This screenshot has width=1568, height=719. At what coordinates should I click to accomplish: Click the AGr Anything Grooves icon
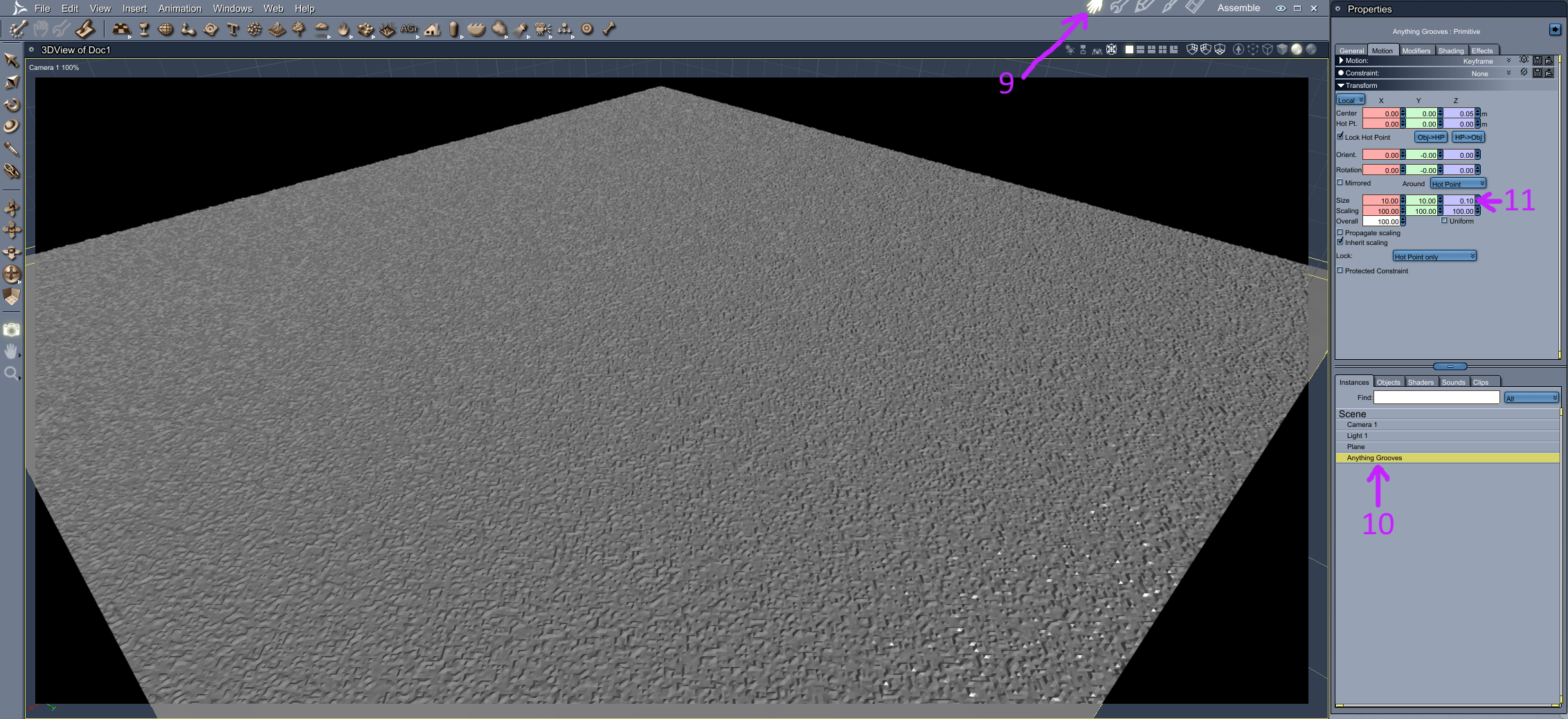pyautogui.click(x=409, y=29)
